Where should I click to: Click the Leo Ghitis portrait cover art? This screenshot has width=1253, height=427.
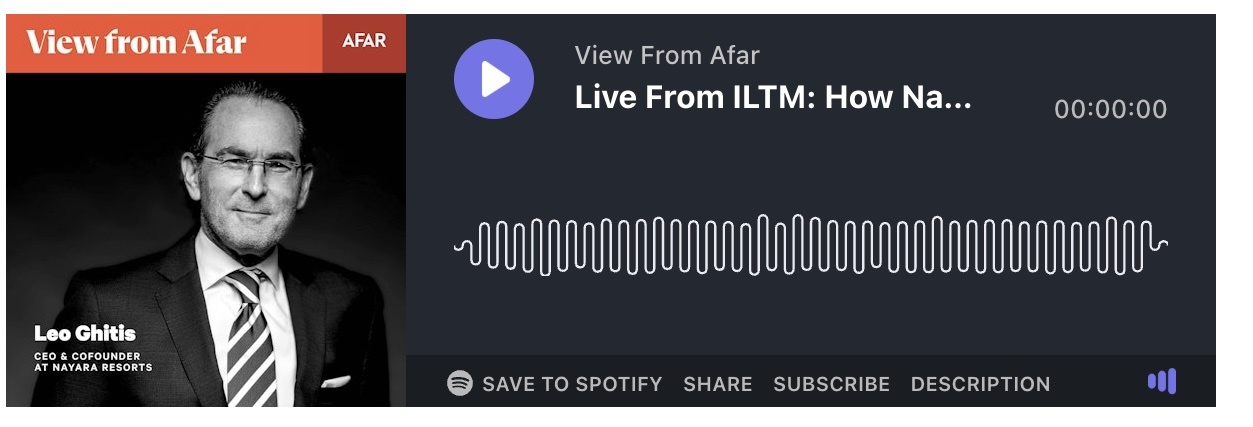click(x=206, y=240)
